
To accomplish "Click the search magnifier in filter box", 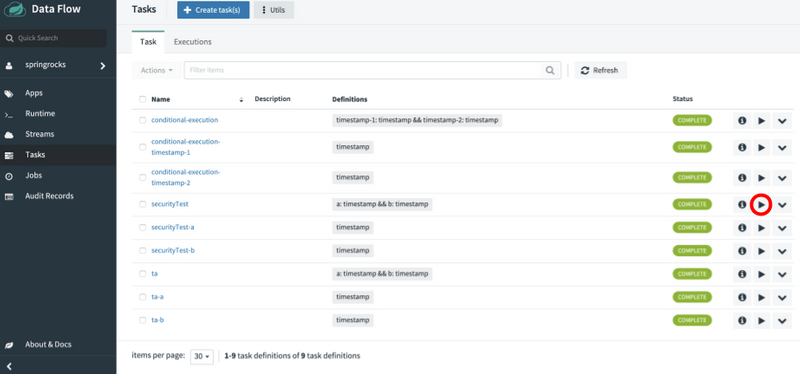I will click(550, 70).
